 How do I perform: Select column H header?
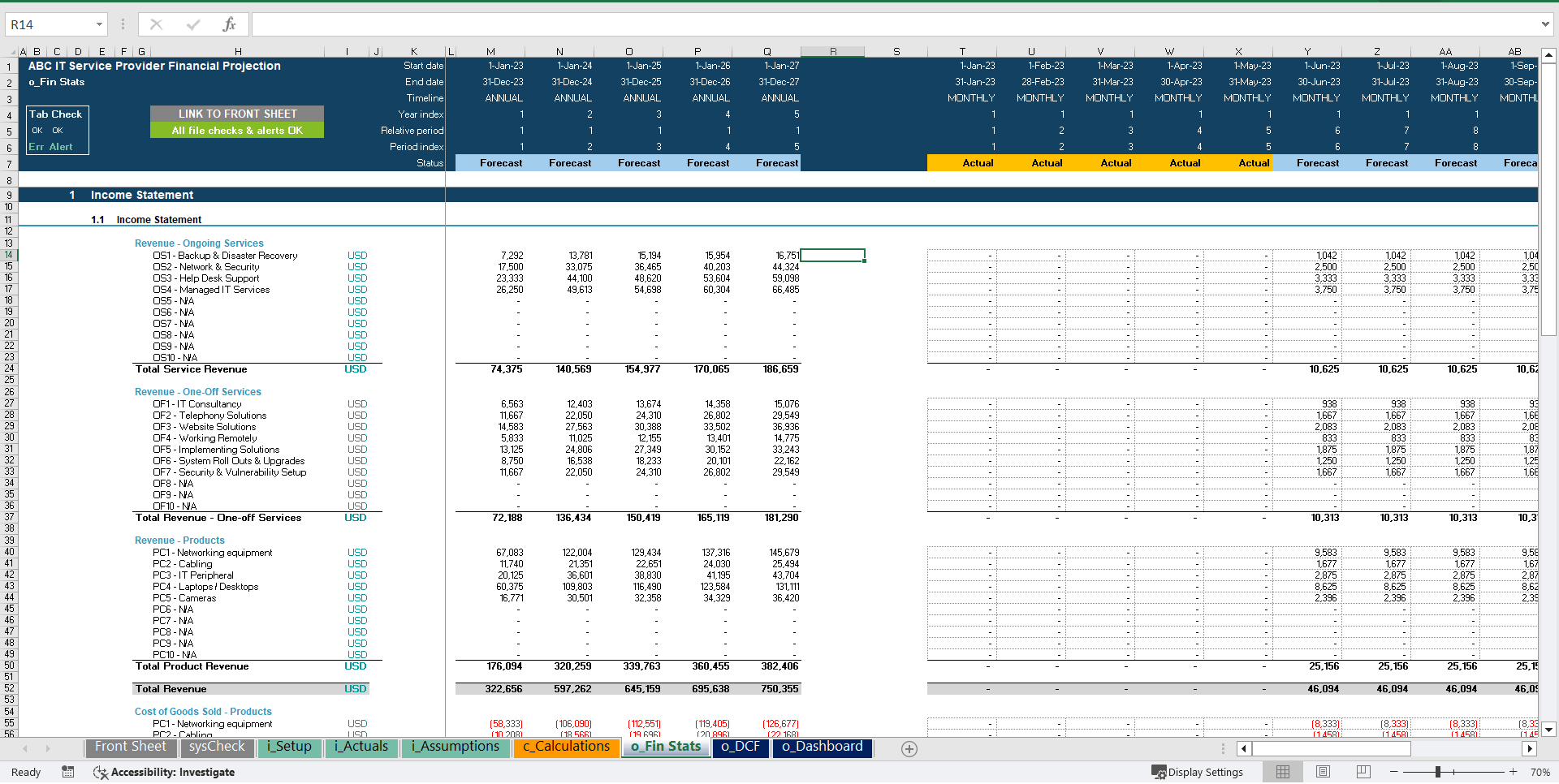(238, 51)
